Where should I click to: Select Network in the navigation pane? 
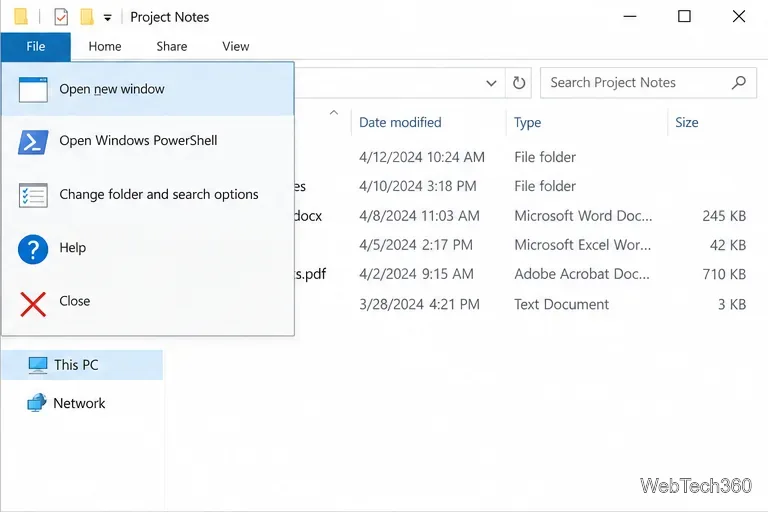(79, 403)
